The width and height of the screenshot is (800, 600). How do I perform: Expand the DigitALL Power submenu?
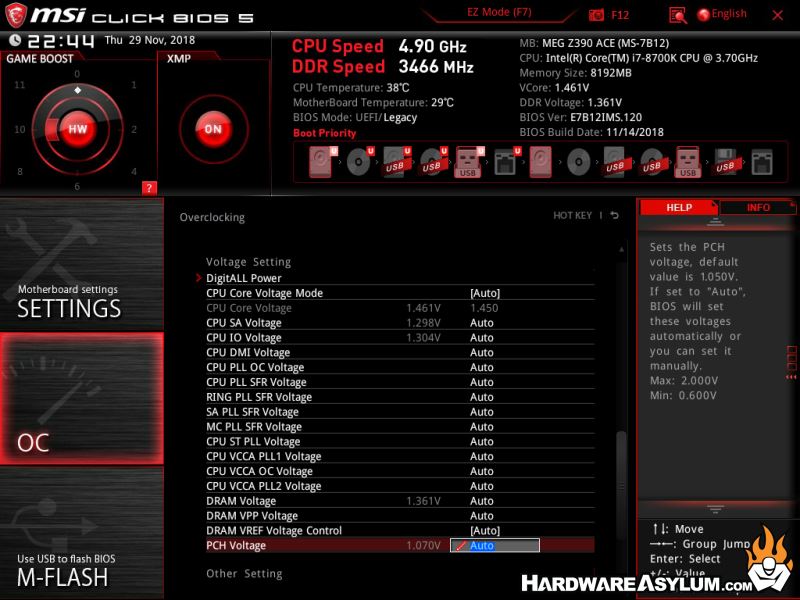244,278
